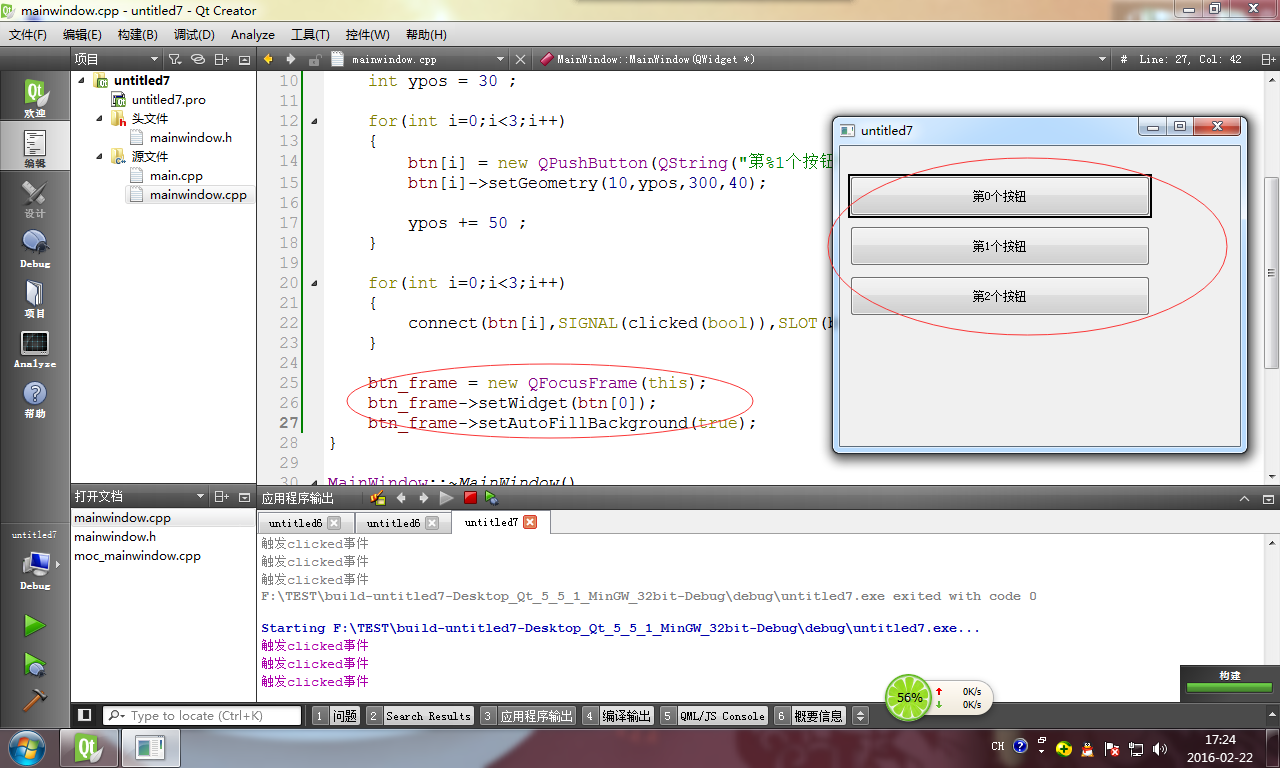Open the output panes selector arrows in status bar
Screen dimensions: 1280x768
pyautogui.click(x=860, y=716)
